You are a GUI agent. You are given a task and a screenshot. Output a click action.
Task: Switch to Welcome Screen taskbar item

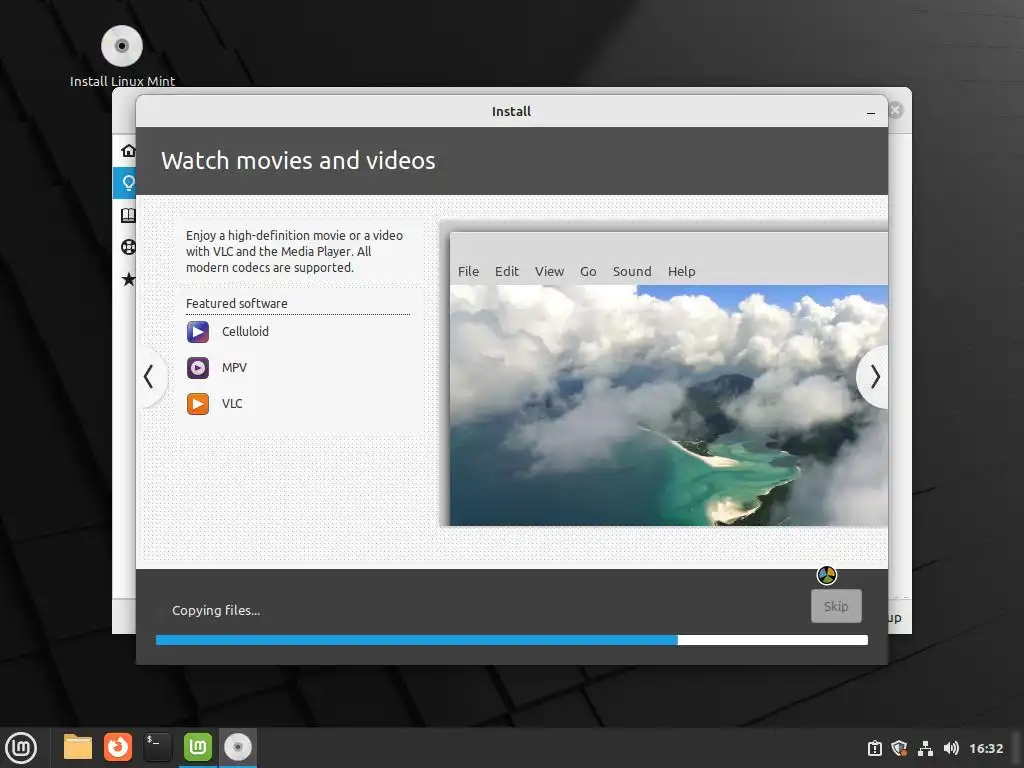pyautogui.click(x=198, y=747)
